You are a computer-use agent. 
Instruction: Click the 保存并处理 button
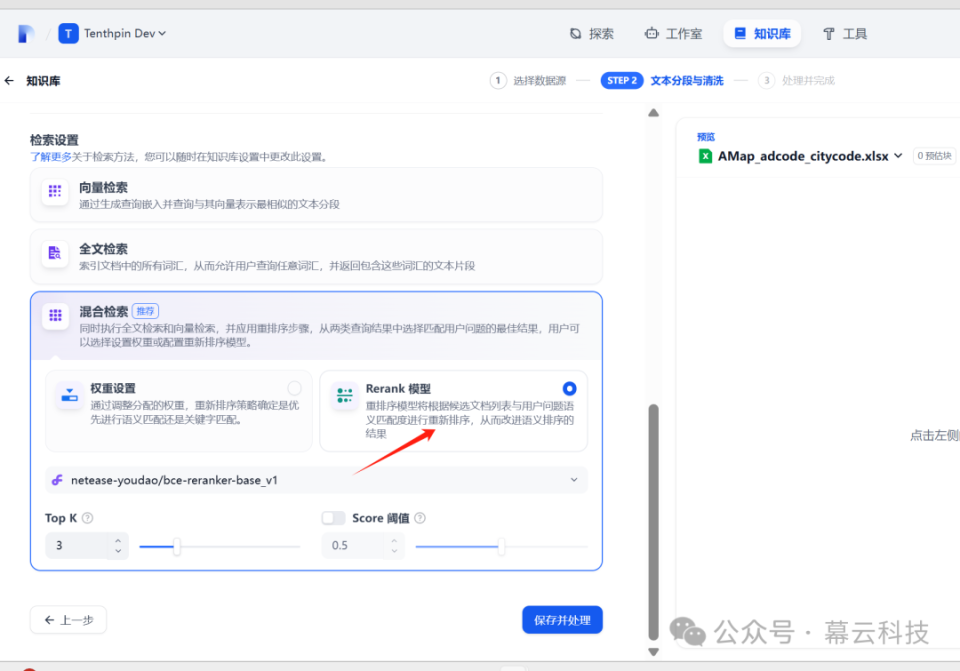pos(562,620)
